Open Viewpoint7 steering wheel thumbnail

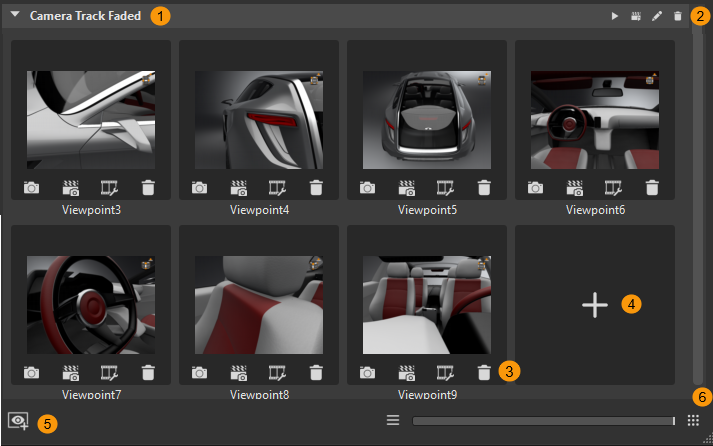(x=91, y=305)
